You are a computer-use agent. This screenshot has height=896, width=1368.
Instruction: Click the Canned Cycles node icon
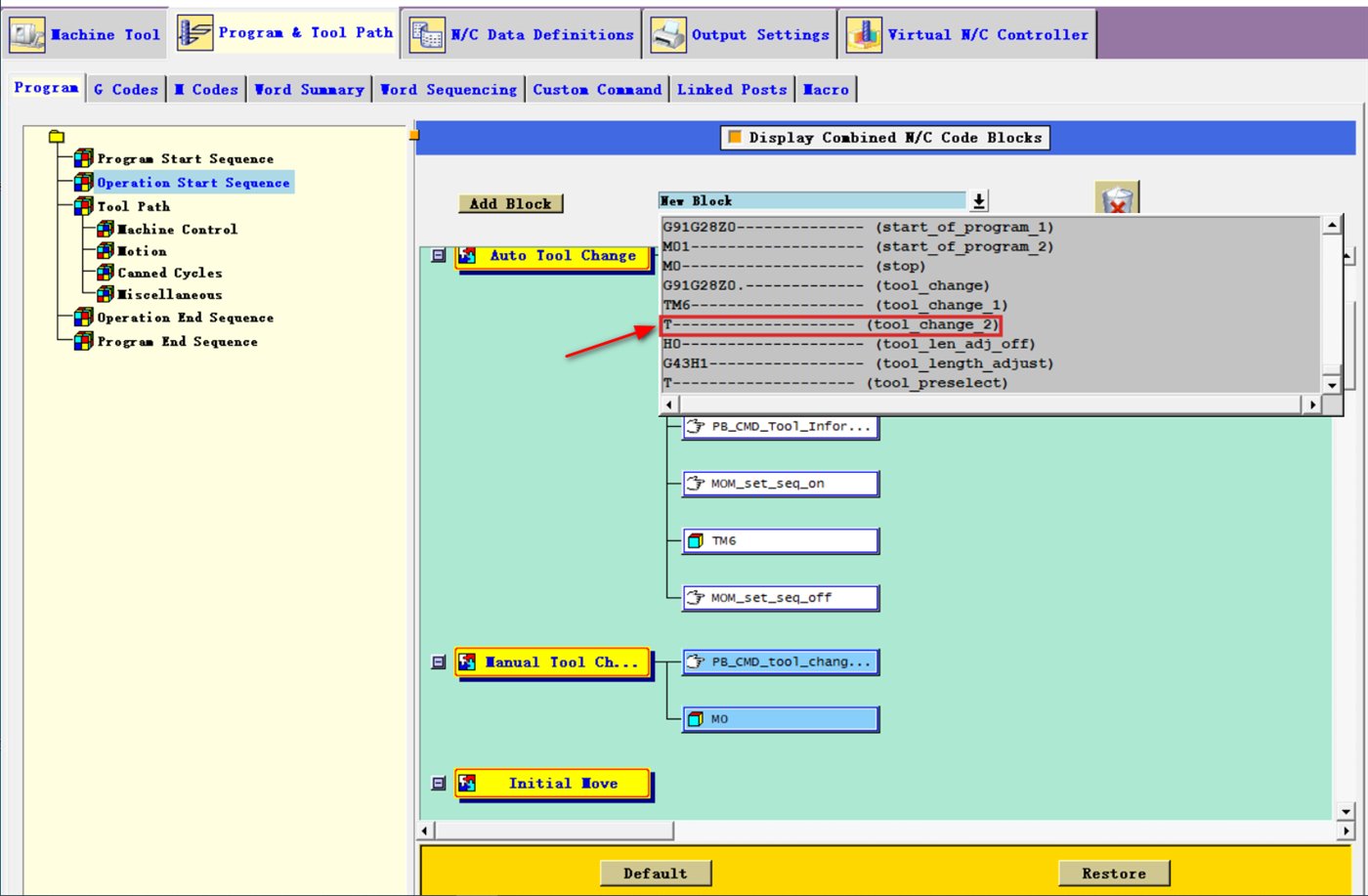coord(106,273)
